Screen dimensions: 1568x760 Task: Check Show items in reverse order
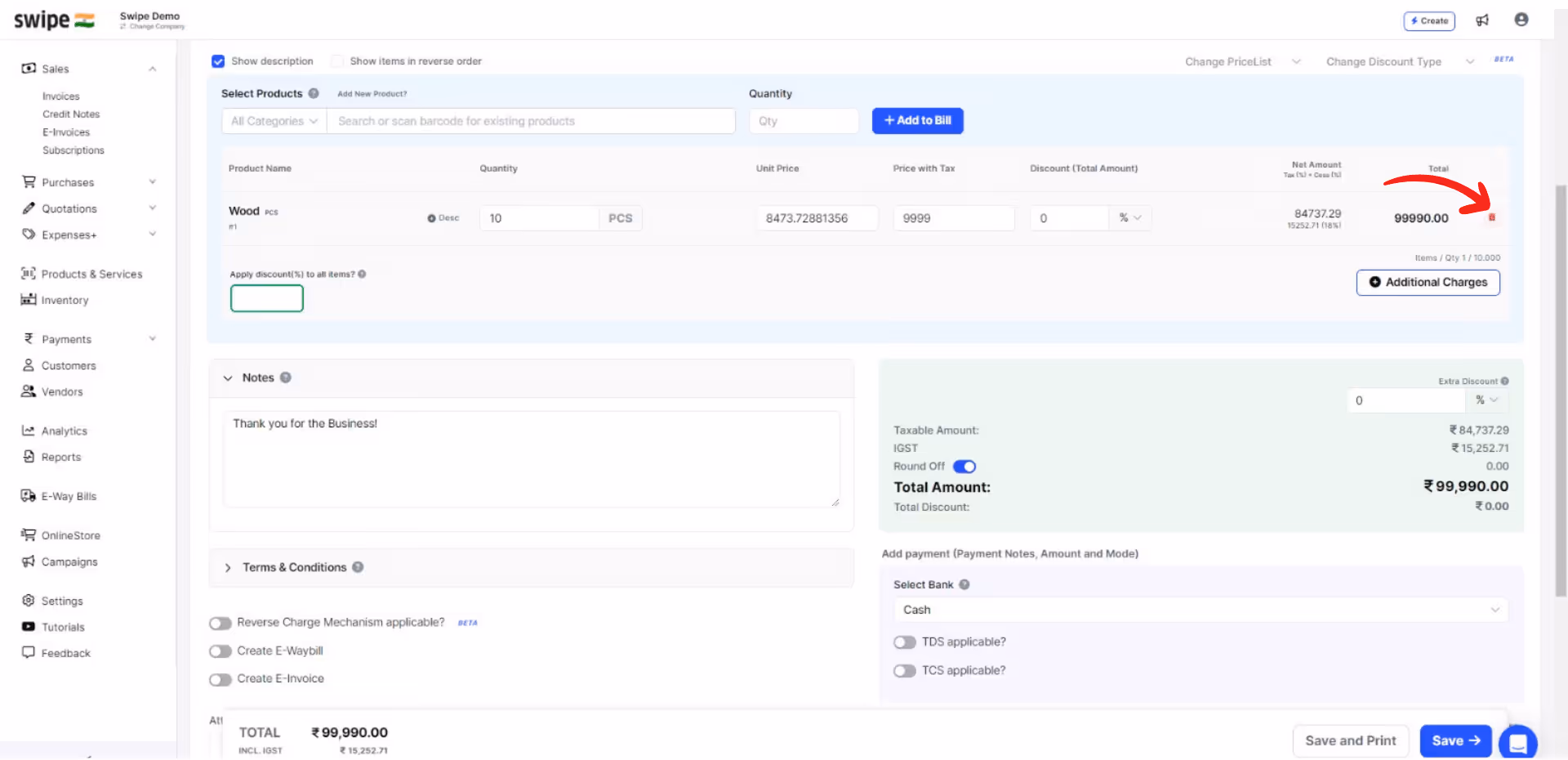(x=337, y=61)
